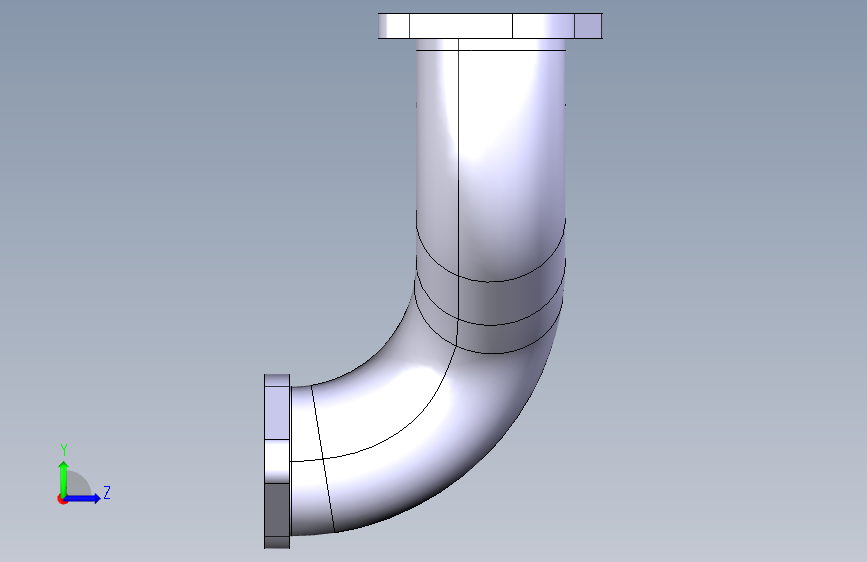This screenshot has width=867, height=562.
Task: Select the left flange of the elbow model
Action: [x=277, y=461]
